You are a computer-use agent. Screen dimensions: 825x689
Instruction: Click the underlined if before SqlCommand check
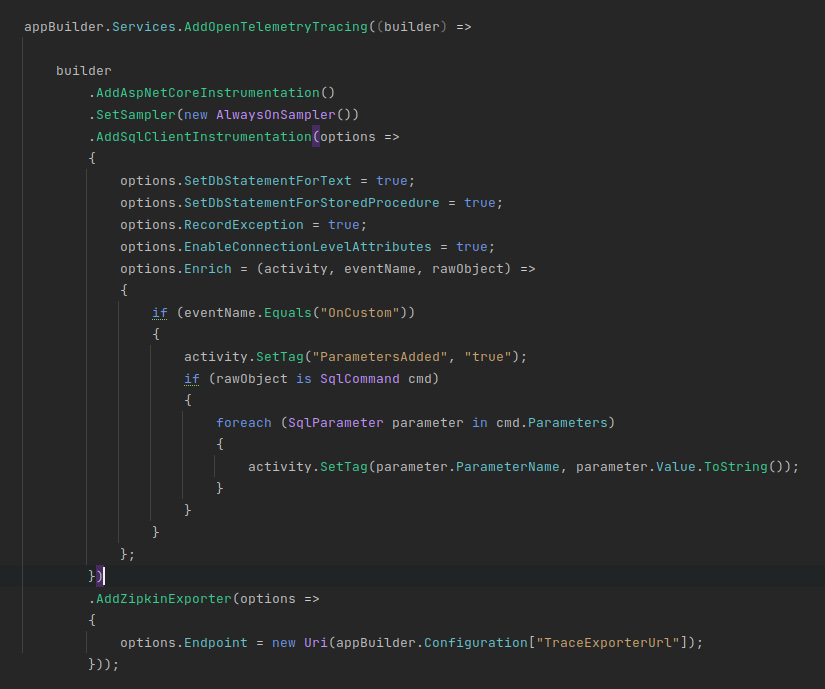pos(192,378)
